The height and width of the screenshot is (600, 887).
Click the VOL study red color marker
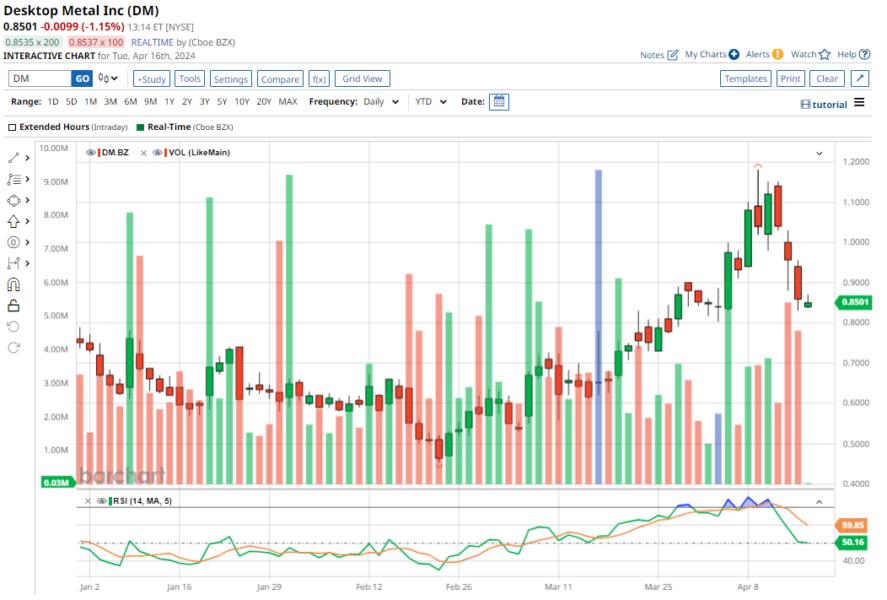tap(166, 153)
